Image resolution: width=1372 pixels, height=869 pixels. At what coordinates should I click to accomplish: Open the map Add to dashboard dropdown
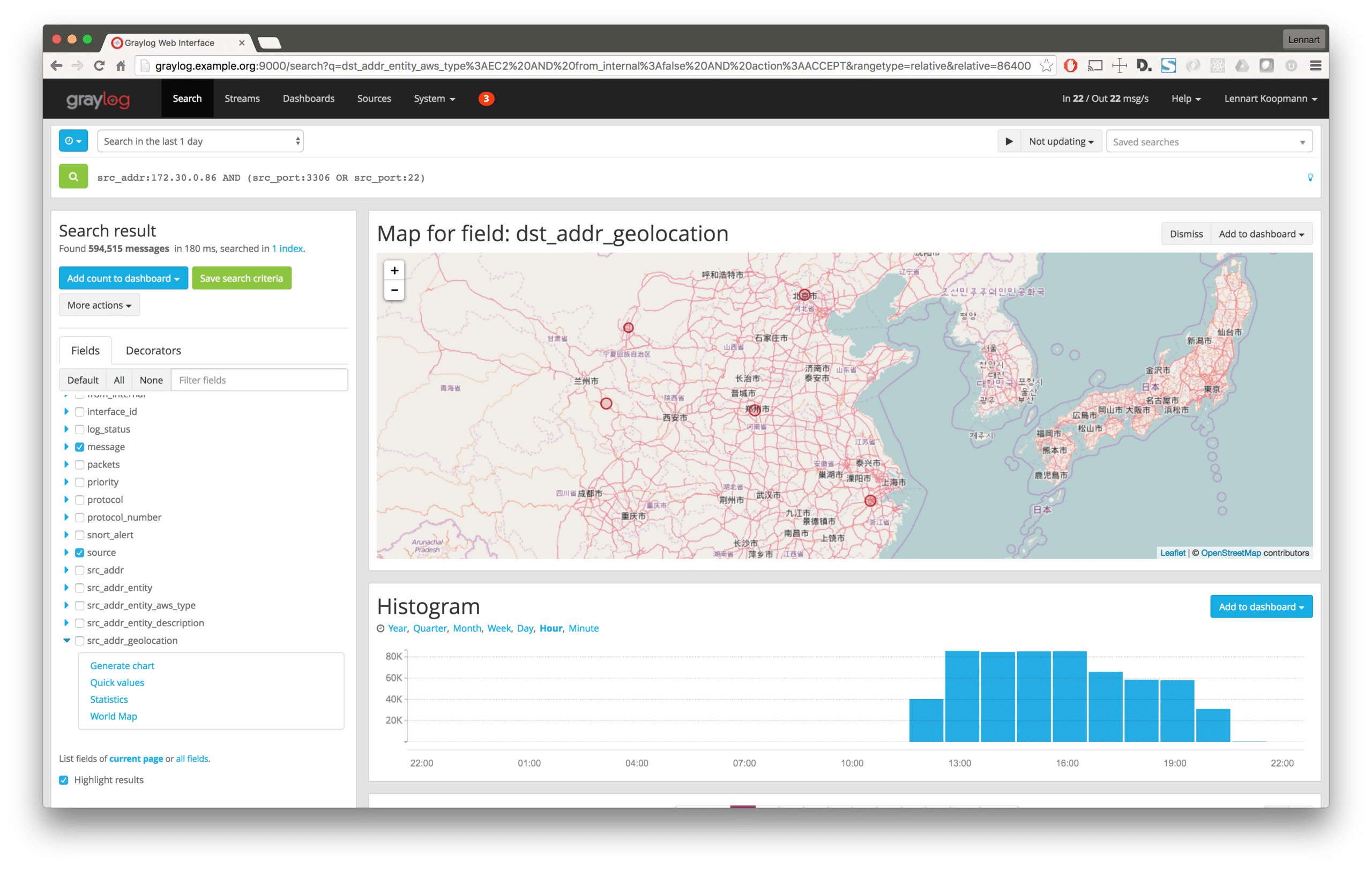(1262, 234)
